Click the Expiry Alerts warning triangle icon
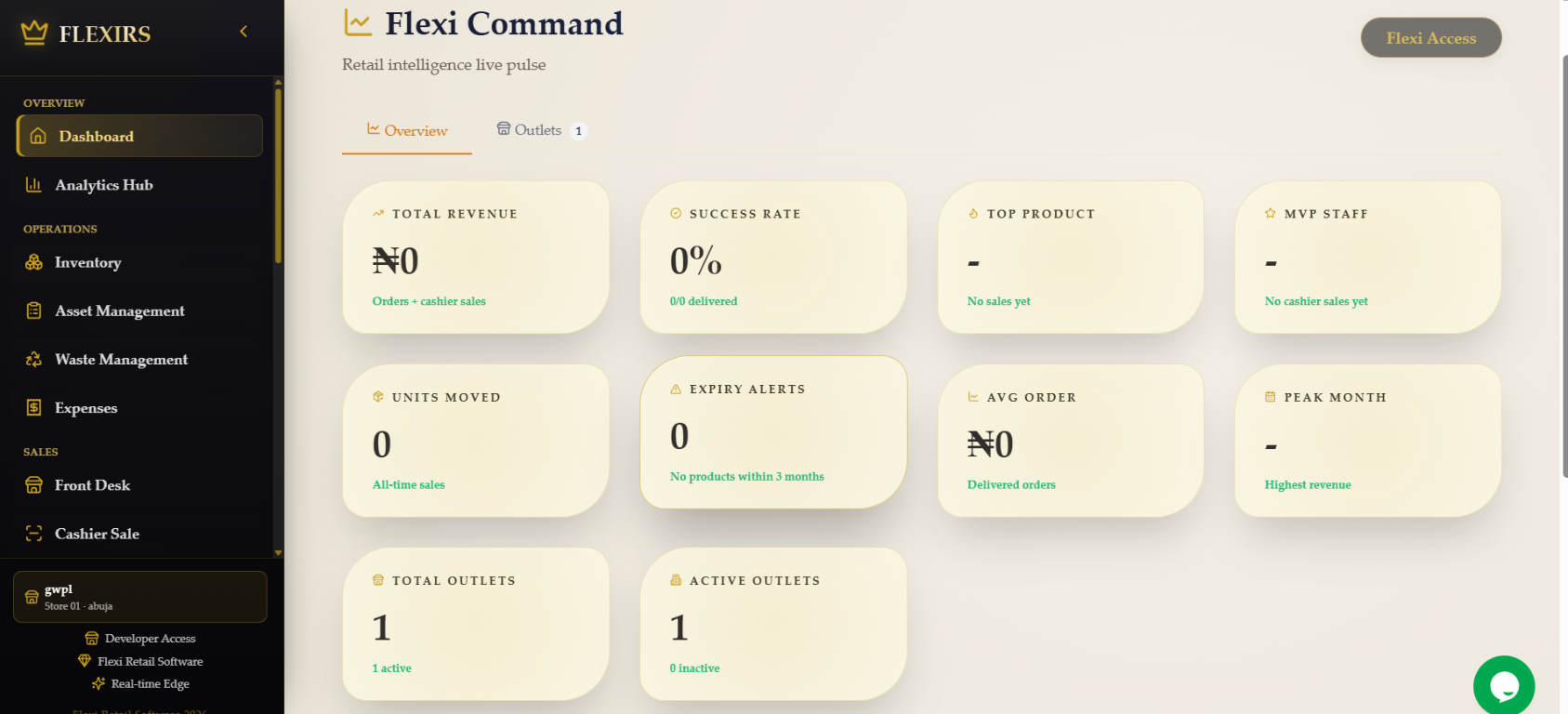 pyautogui.click(x=676, y=390)
